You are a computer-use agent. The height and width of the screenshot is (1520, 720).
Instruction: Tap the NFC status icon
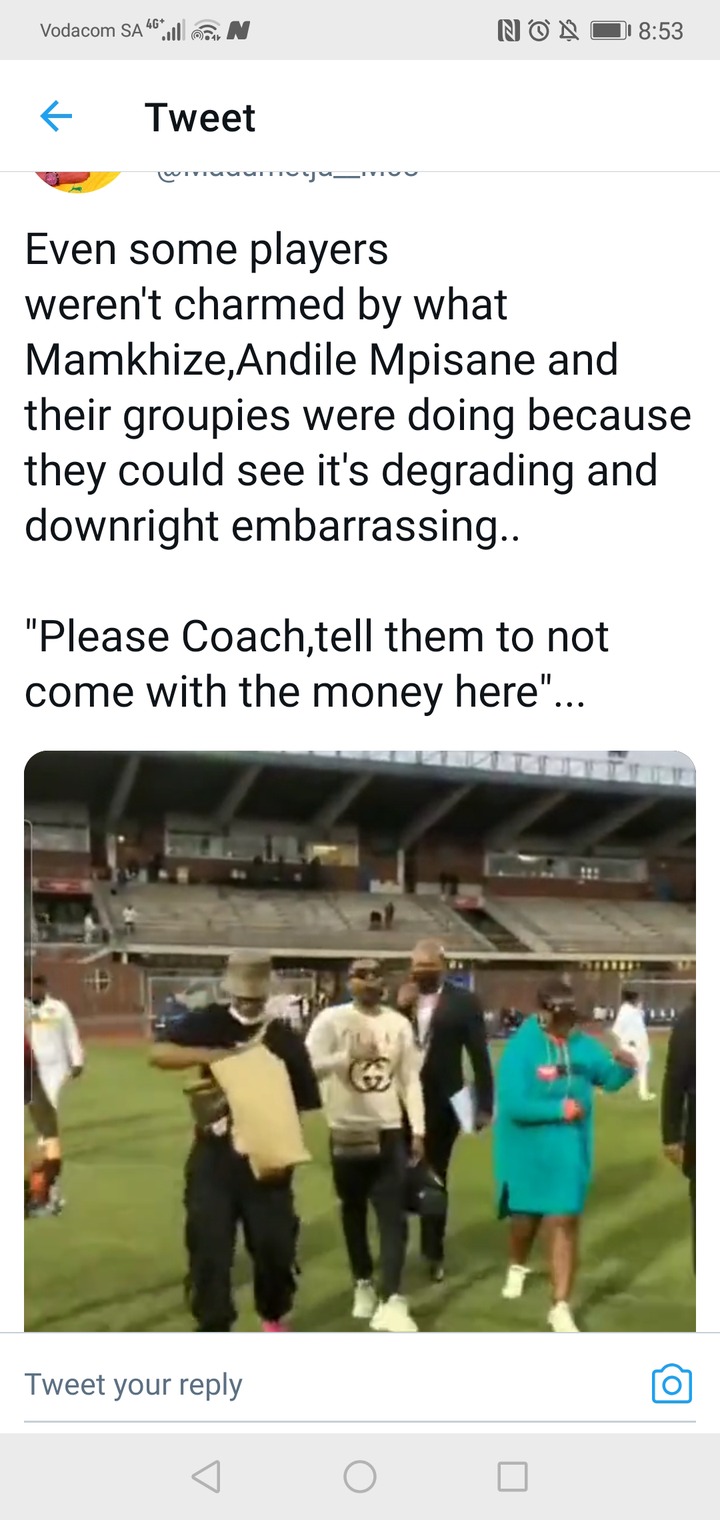pos(509,30)
